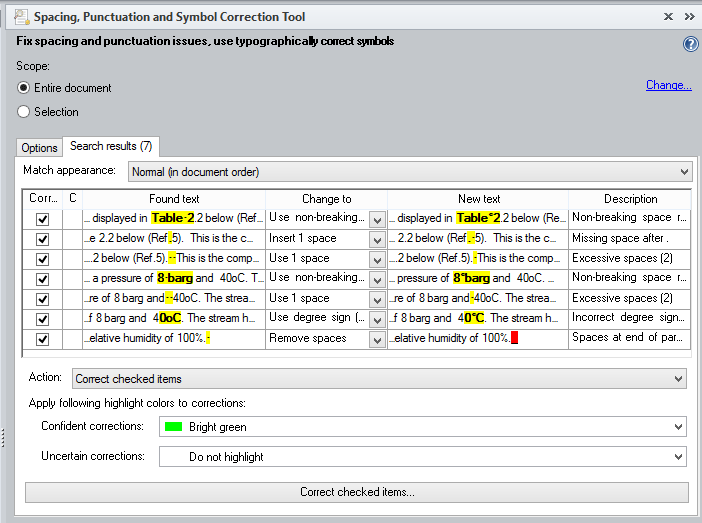
Task: Click the Correct checked items button
Action: (356, 492)
